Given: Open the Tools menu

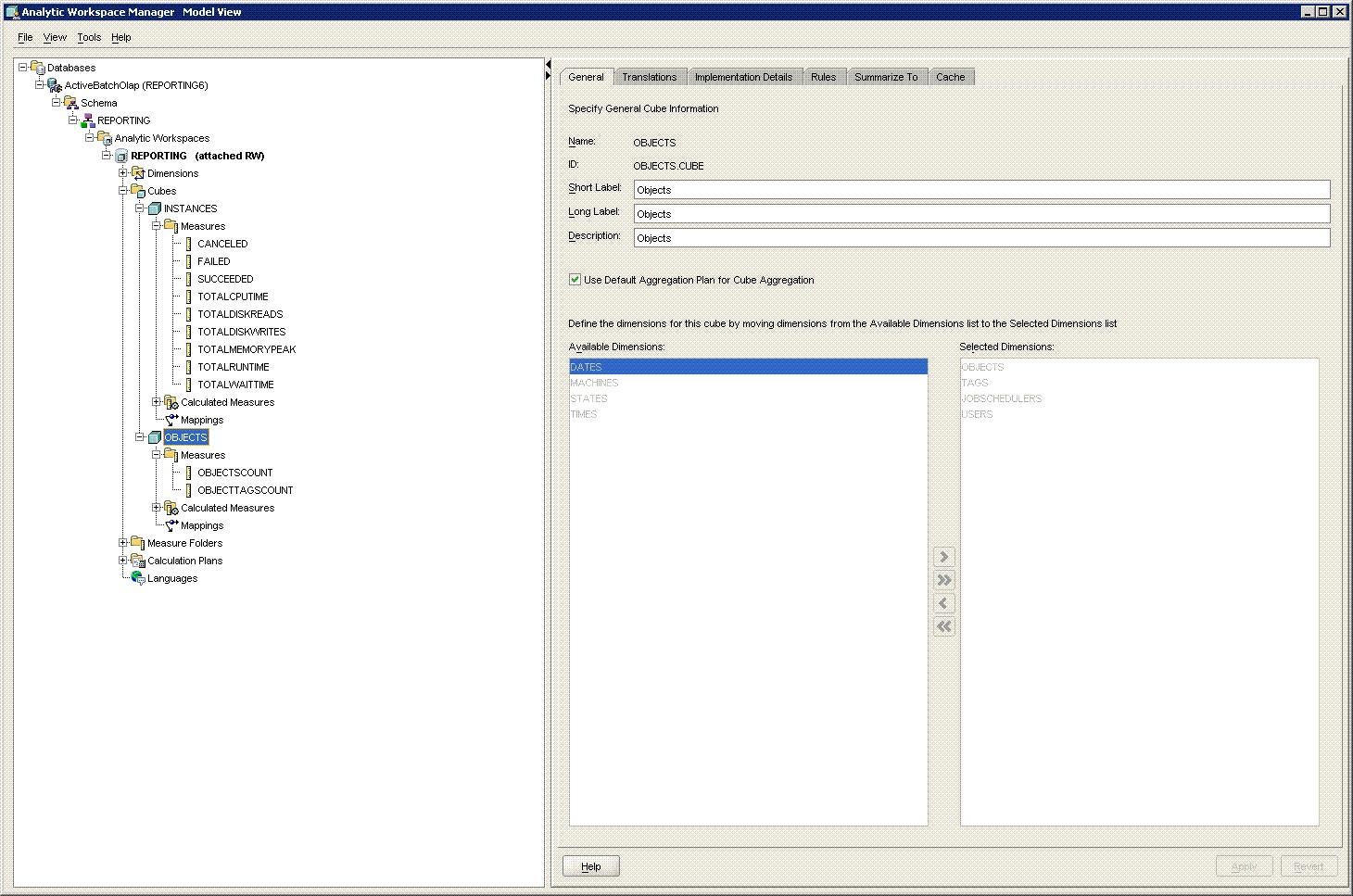Looking at the screenshot, I should 89,37.
